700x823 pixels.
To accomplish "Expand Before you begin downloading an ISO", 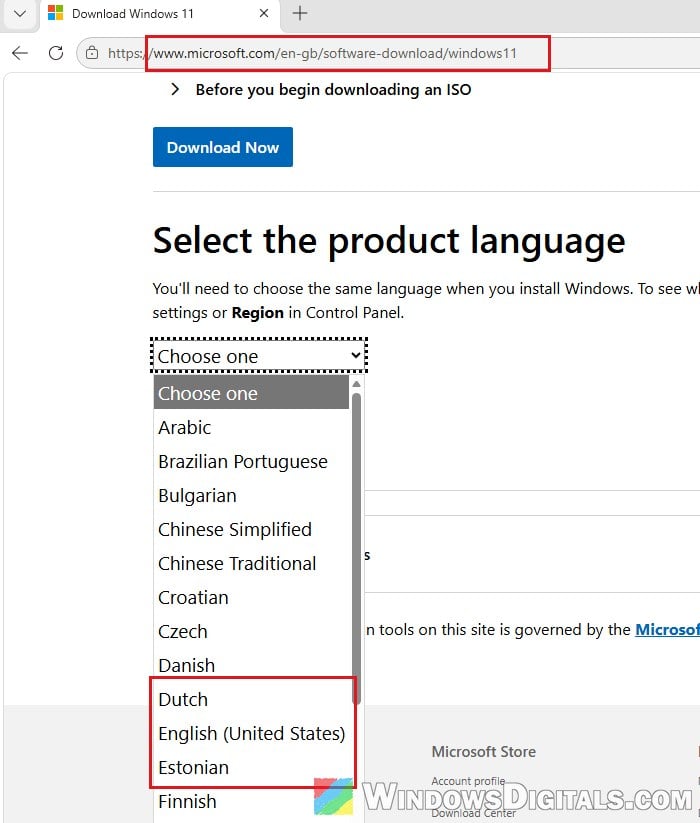I will pos(321,90).
